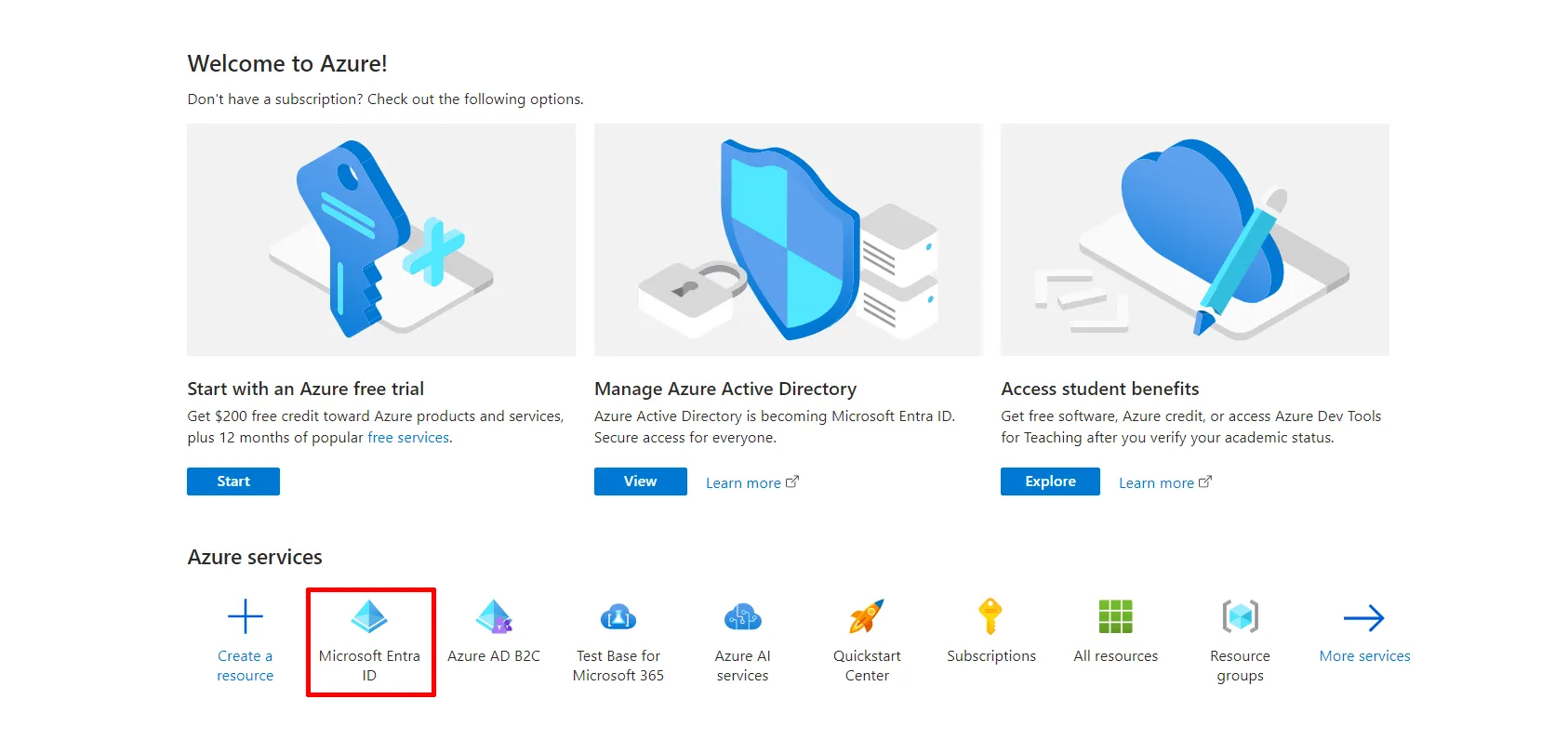
Task: Click the Create a resource label
Action: click(x=246, y=666)
